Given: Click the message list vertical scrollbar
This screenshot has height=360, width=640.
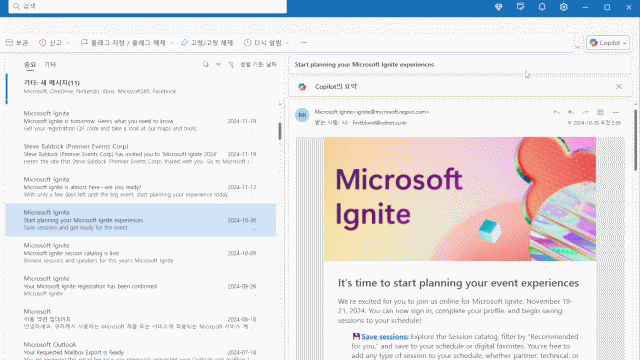Looking at the screenshot, I should [x=280, y=131].
